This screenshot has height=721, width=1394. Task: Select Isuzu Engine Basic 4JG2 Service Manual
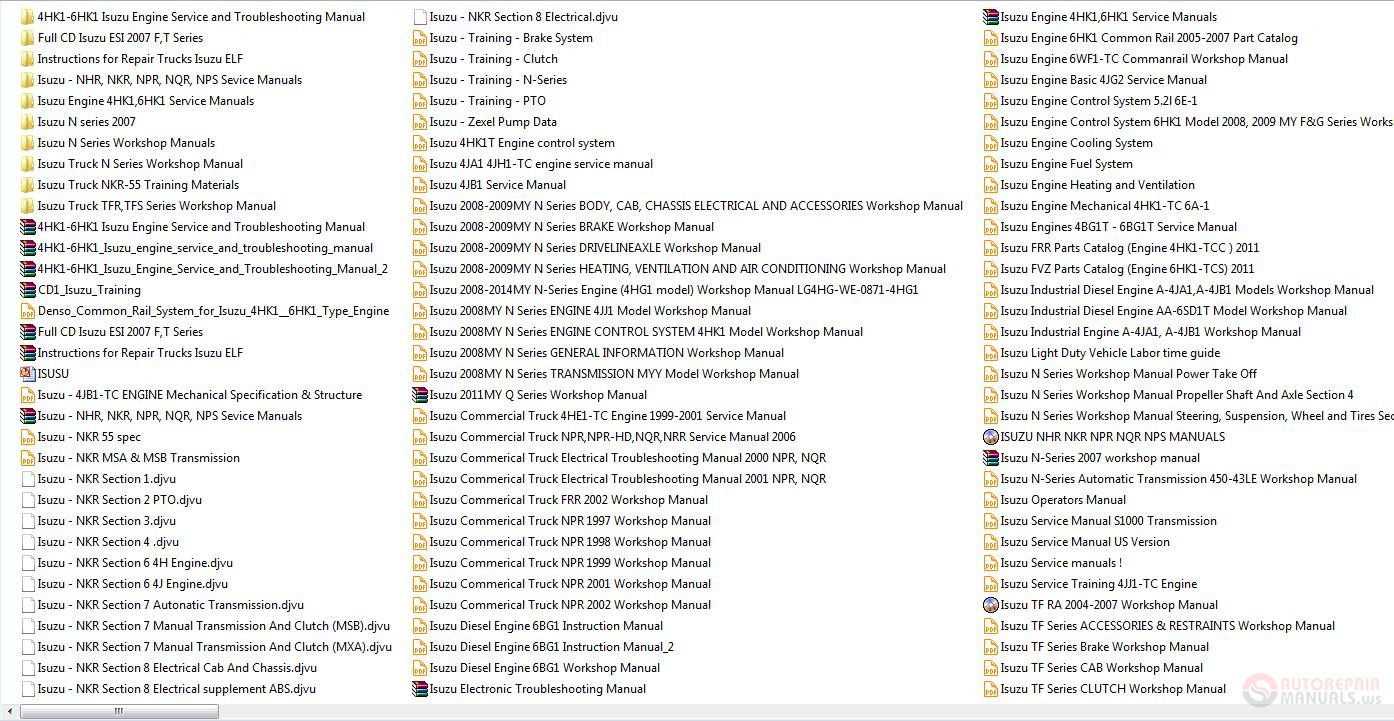coord(1104,80)
